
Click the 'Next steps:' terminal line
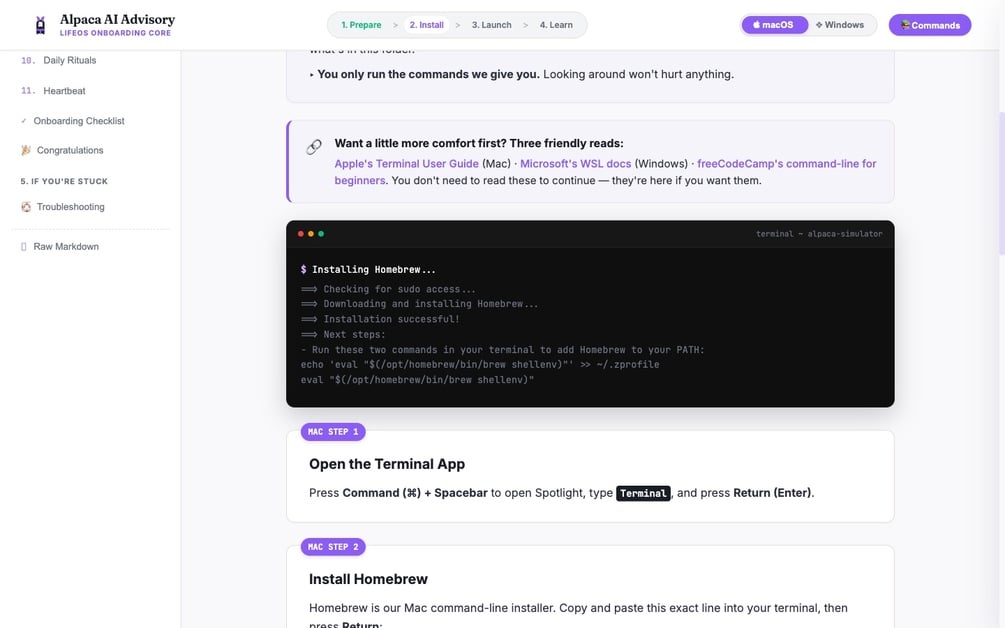pyautogui.click(x=343, y=335)
